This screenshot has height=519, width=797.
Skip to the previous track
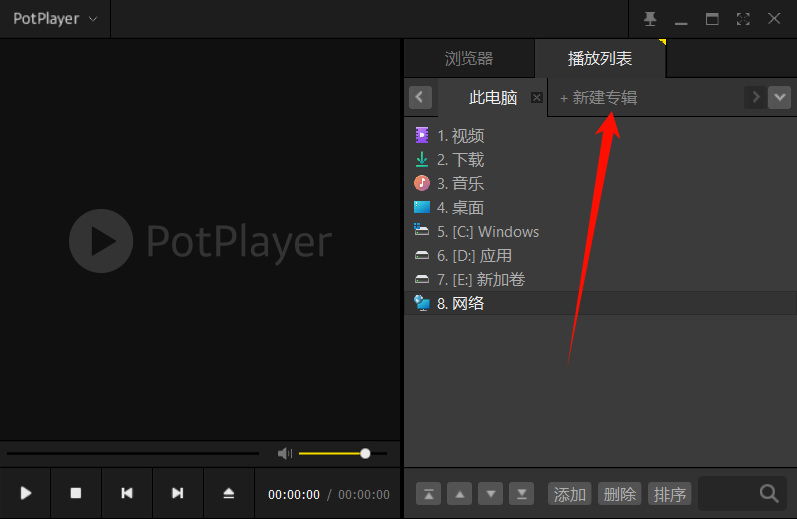[127, 493]
